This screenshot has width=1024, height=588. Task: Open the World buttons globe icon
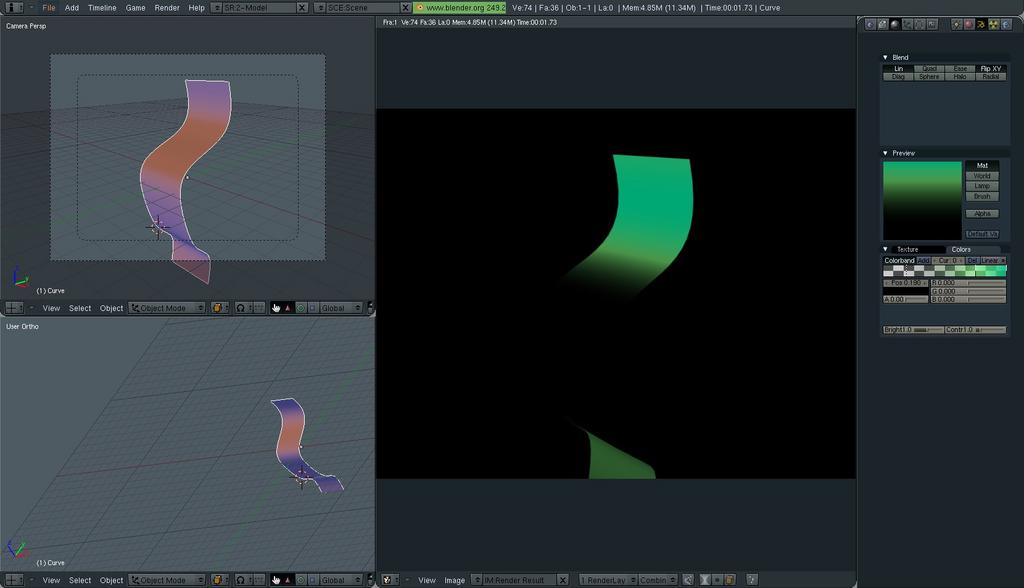tap(1006, 24)
